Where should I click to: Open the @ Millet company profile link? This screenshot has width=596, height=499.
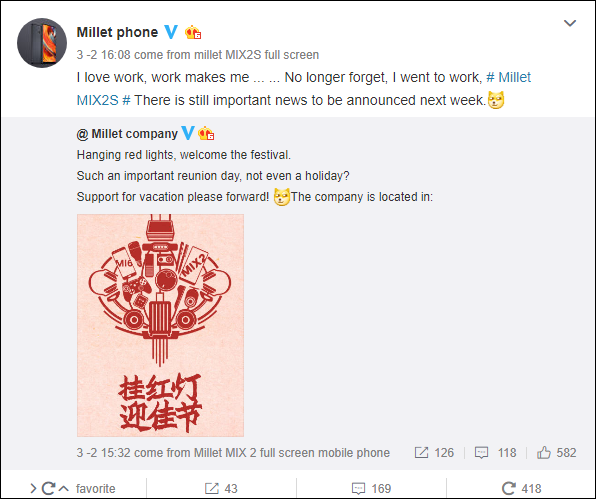point(127,134)
